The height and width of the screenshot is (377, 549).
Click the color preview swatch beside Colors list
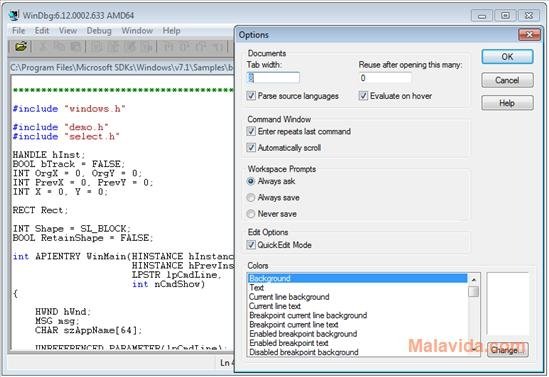coord(507,304)
